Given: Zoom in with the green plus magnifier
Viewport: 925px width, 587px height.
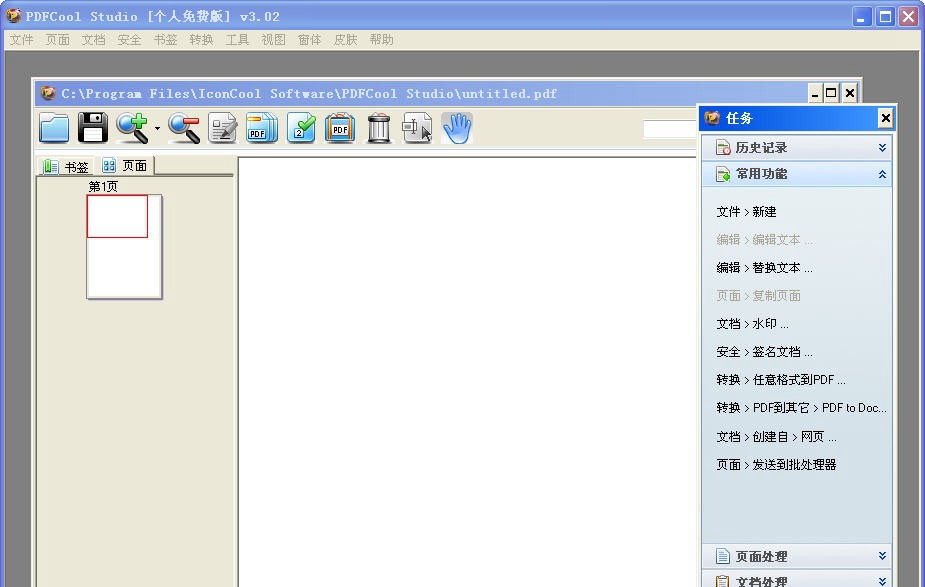Looking at the screenshot, I should [132, 128].
